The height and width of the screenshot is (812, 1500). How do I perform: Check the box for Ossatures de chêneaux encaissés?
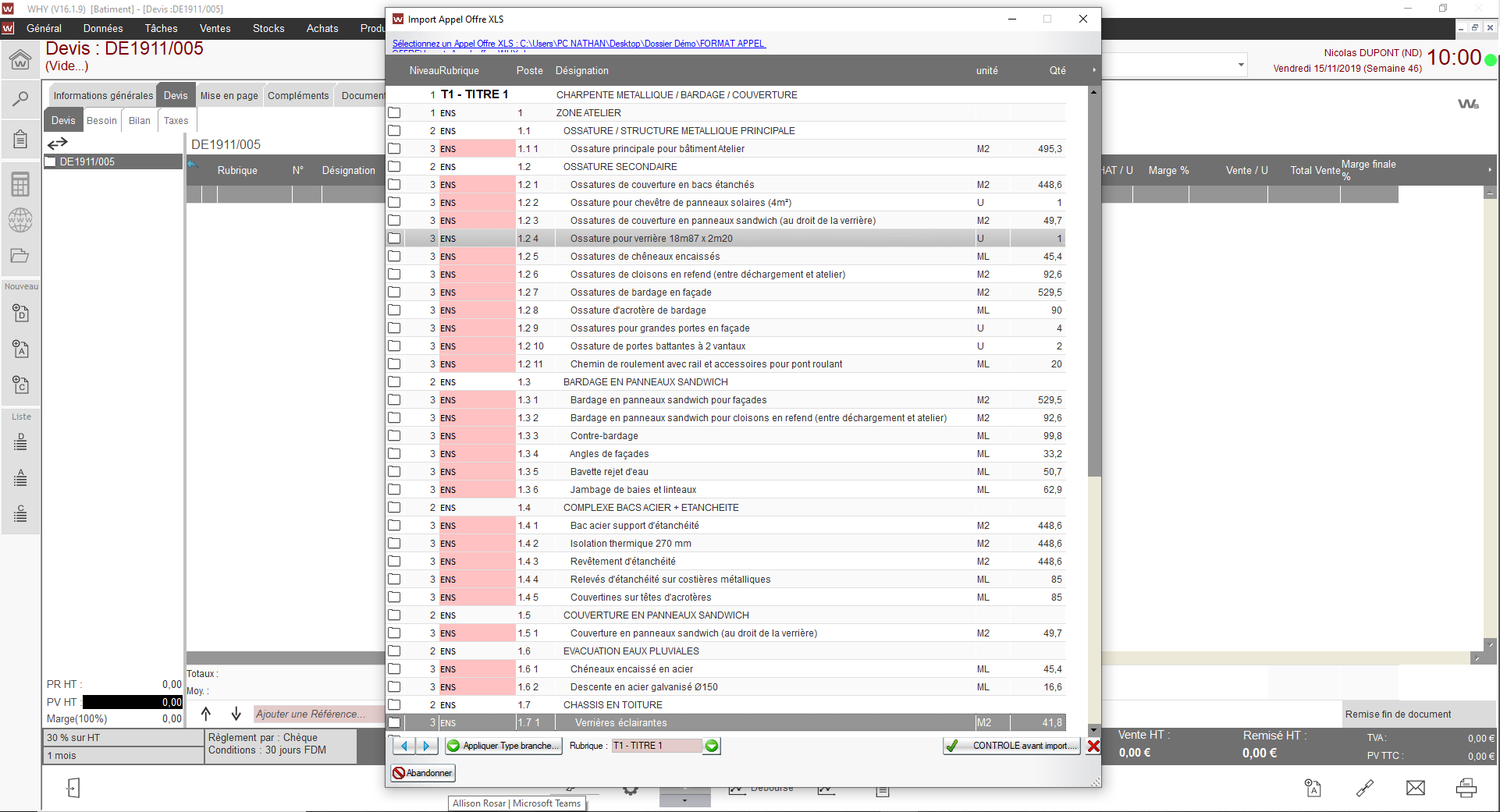[395, 257]
